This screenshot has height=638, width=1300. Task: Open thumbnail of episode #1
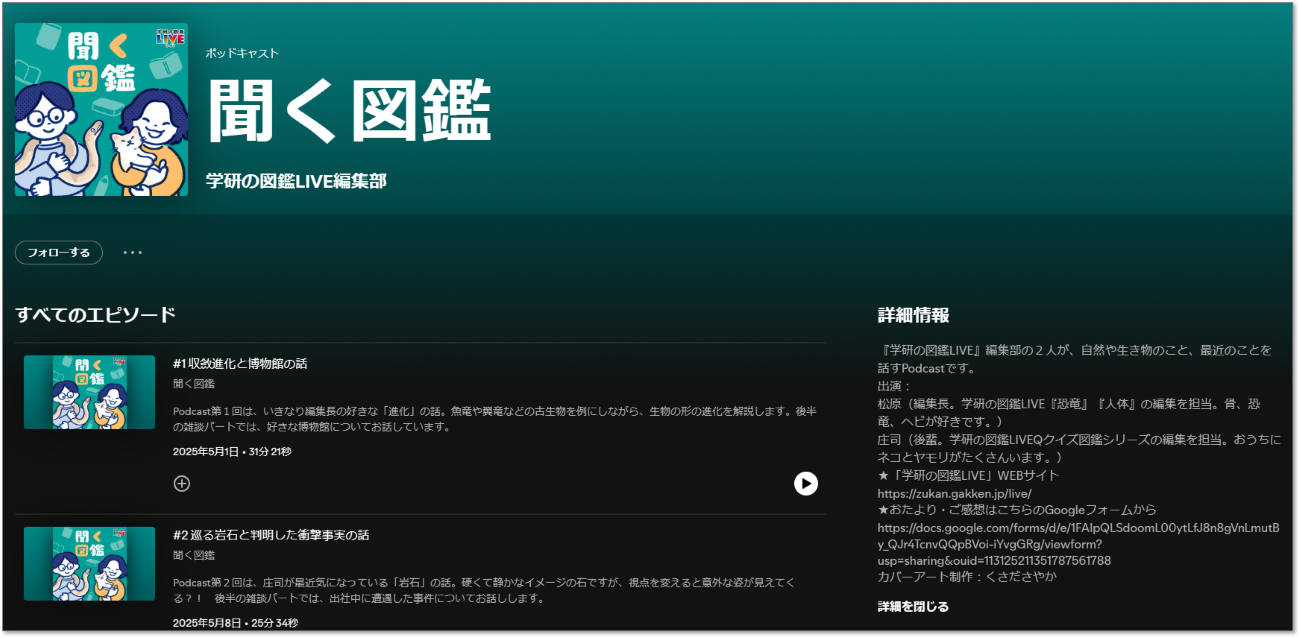90,392
